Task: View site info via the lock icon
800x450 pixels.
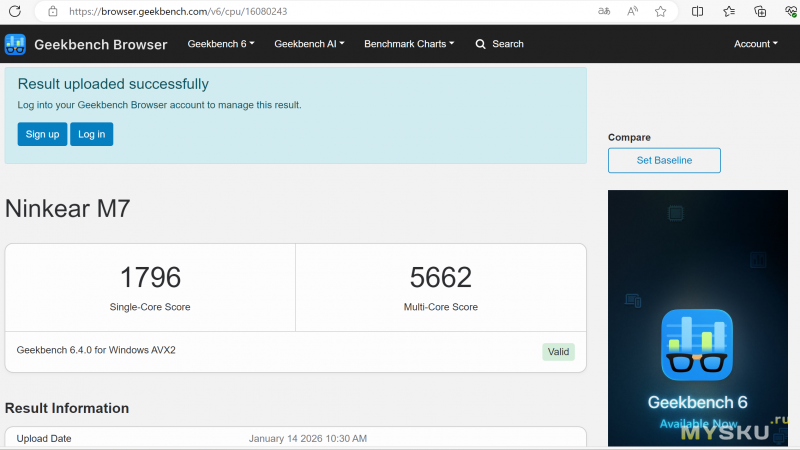Action: [x=52, y=11]
